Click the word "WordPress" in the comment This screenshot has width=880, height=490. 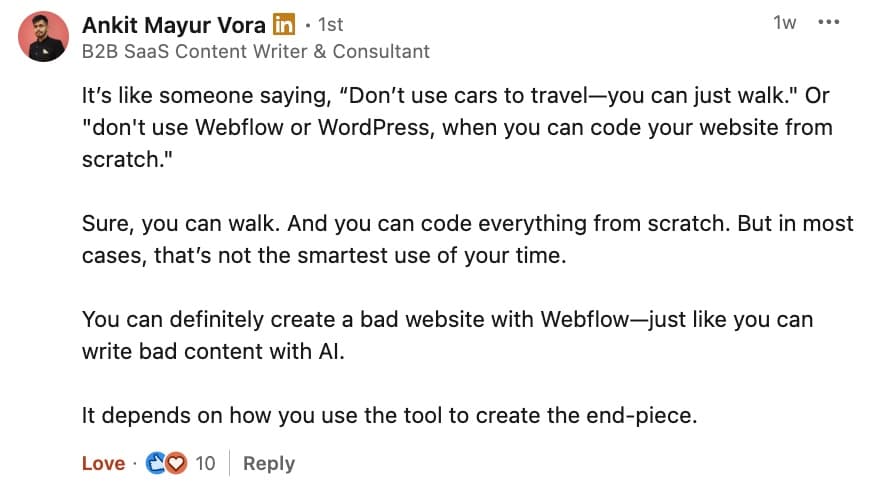pyautogui.click(x=376, y=128)
